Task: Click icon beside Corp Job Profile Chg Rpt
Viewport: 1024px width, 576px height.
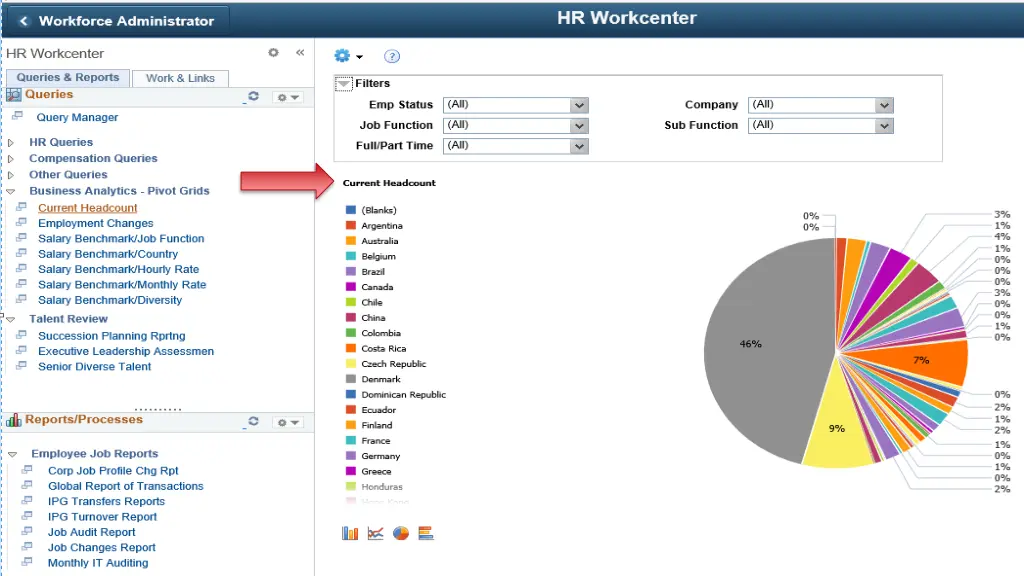Action: pyautogui.click(x=27, y=469)
